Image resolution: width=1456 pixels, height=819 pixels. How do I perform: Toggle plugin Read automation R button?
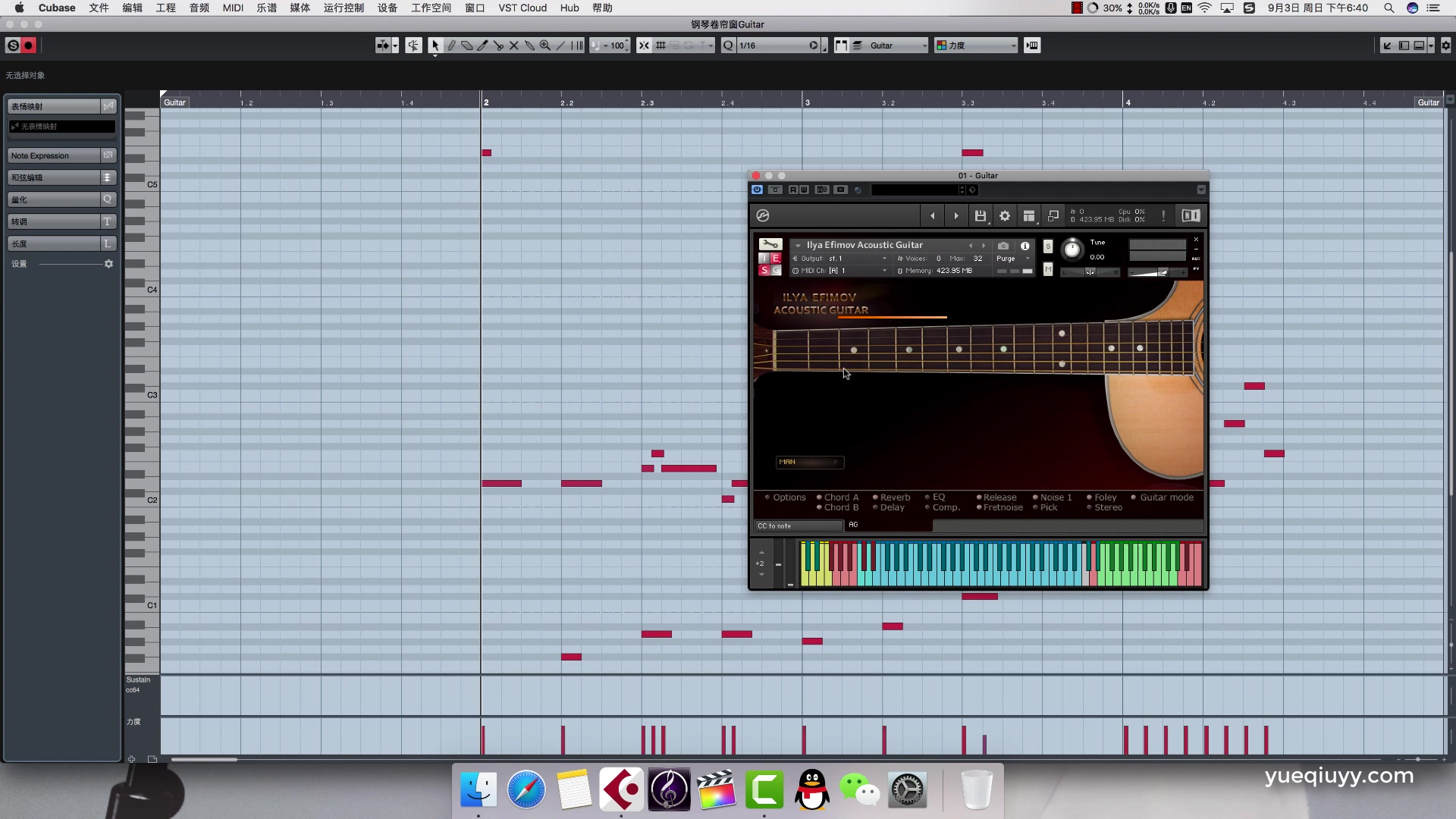pyautogui.click(x=793, y=190)
